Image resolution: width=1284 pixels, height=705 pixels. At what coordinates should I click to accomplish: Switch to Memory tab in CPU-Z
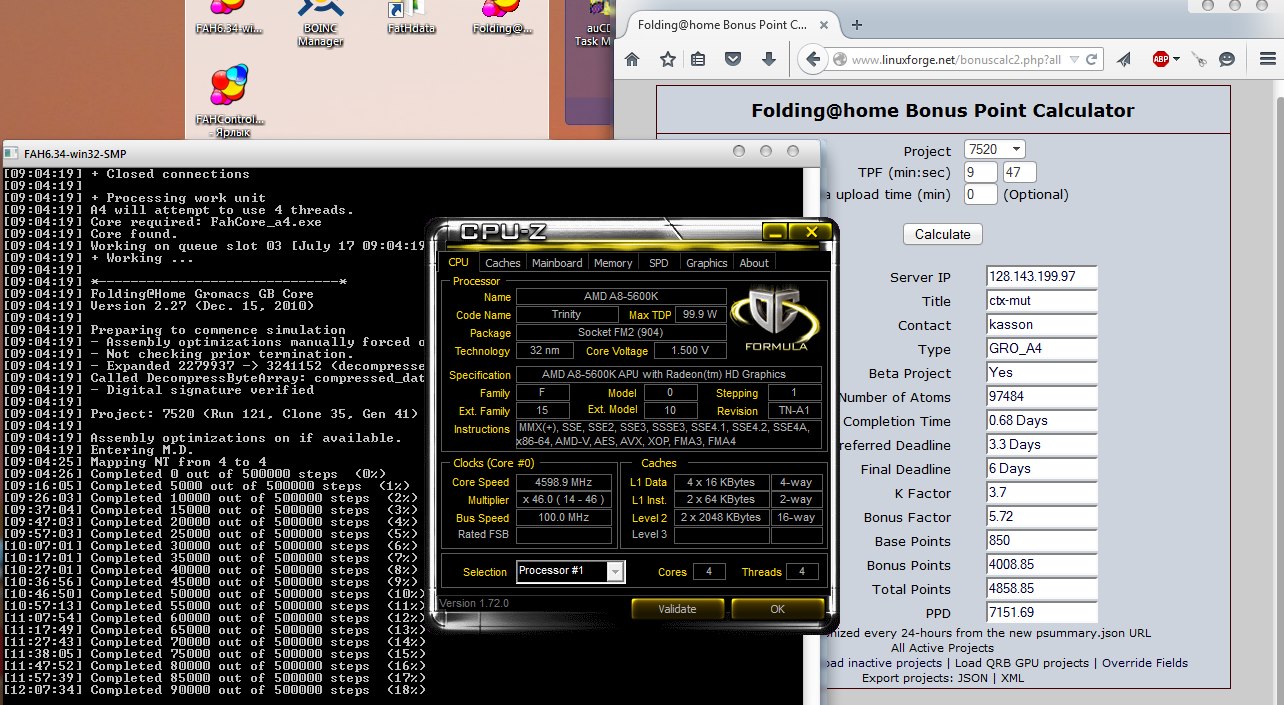pyautogui.click(x=612, y=263)
